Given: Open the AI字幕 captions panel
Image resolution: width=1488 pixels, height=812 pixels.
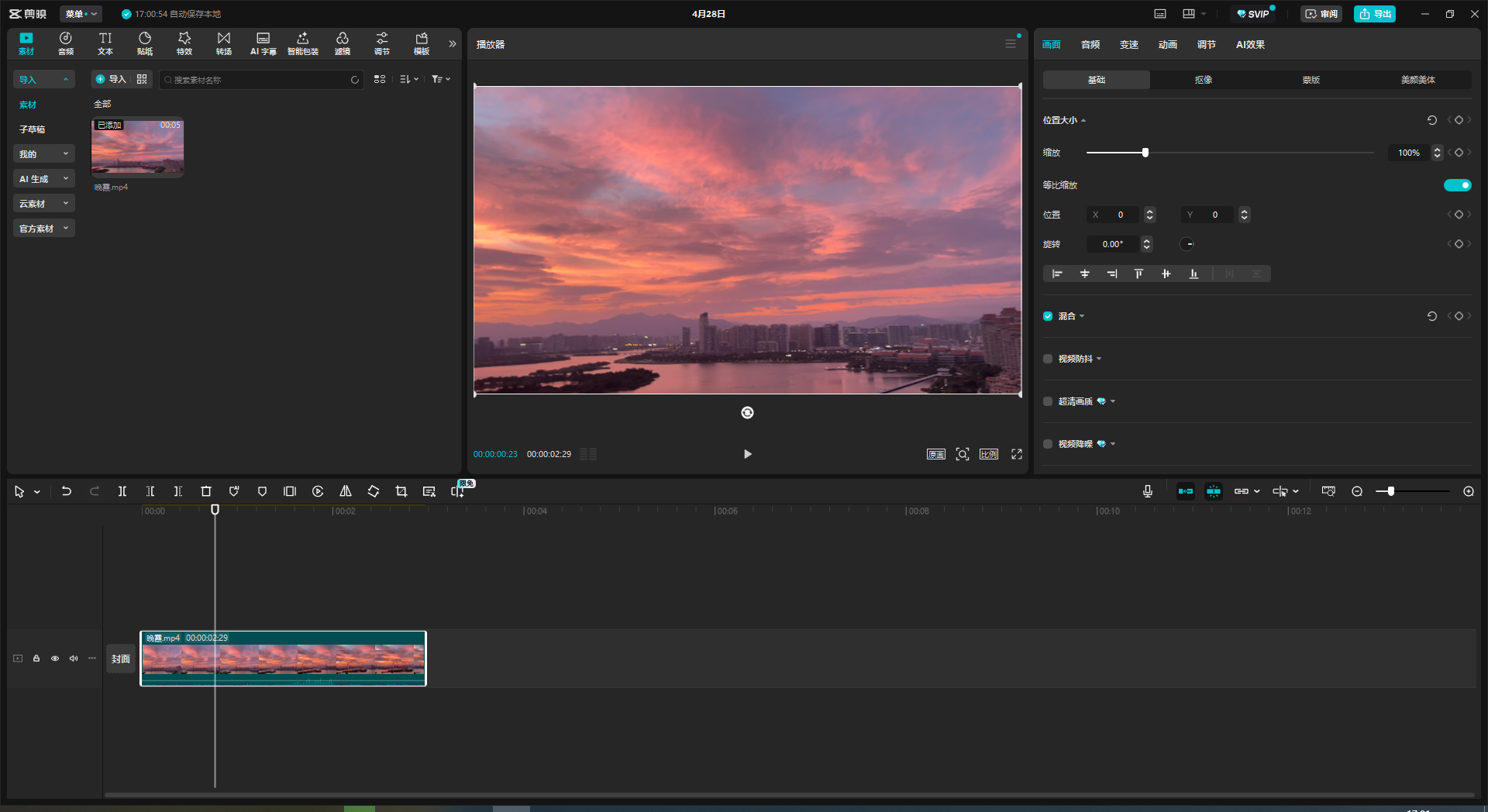Looking at the screenshot, I should [263, 43].
